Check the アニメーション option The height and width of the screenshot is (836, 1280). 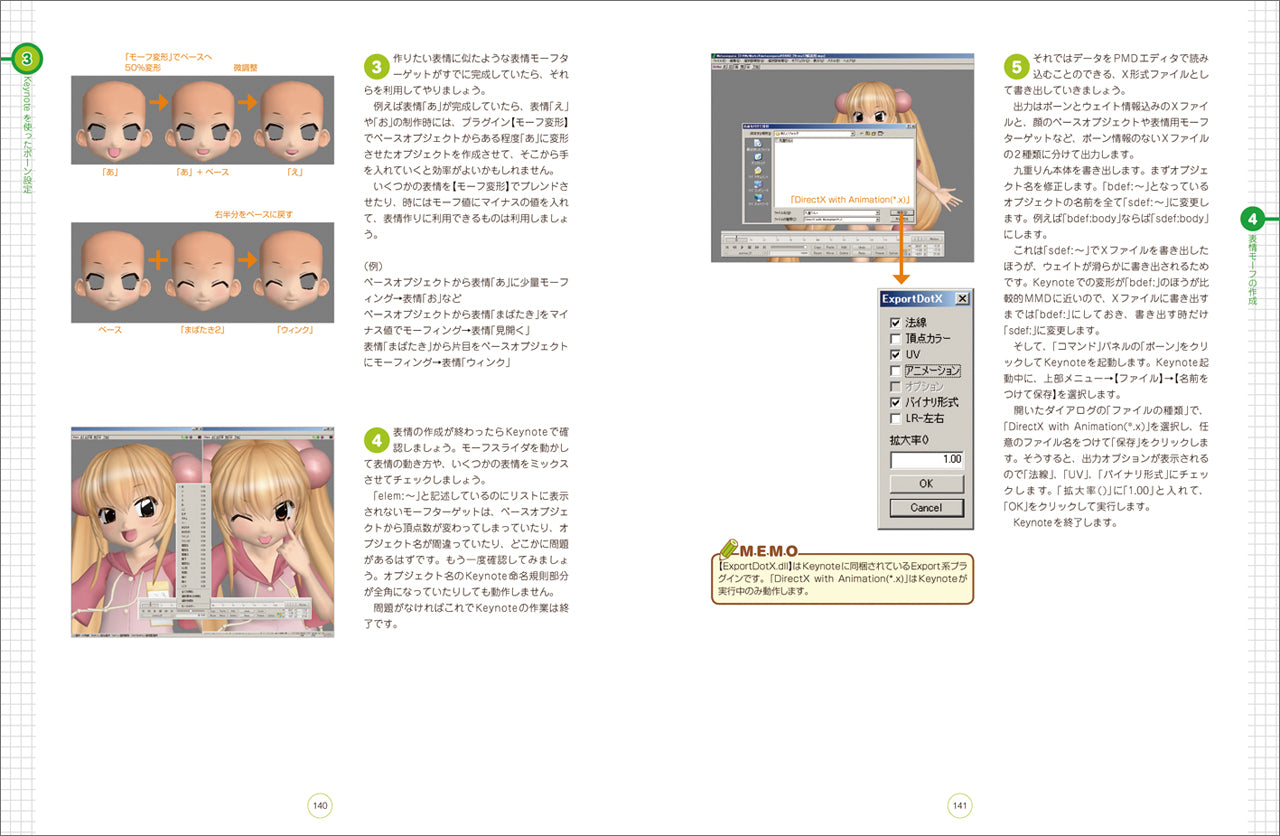tap(895, 370)
